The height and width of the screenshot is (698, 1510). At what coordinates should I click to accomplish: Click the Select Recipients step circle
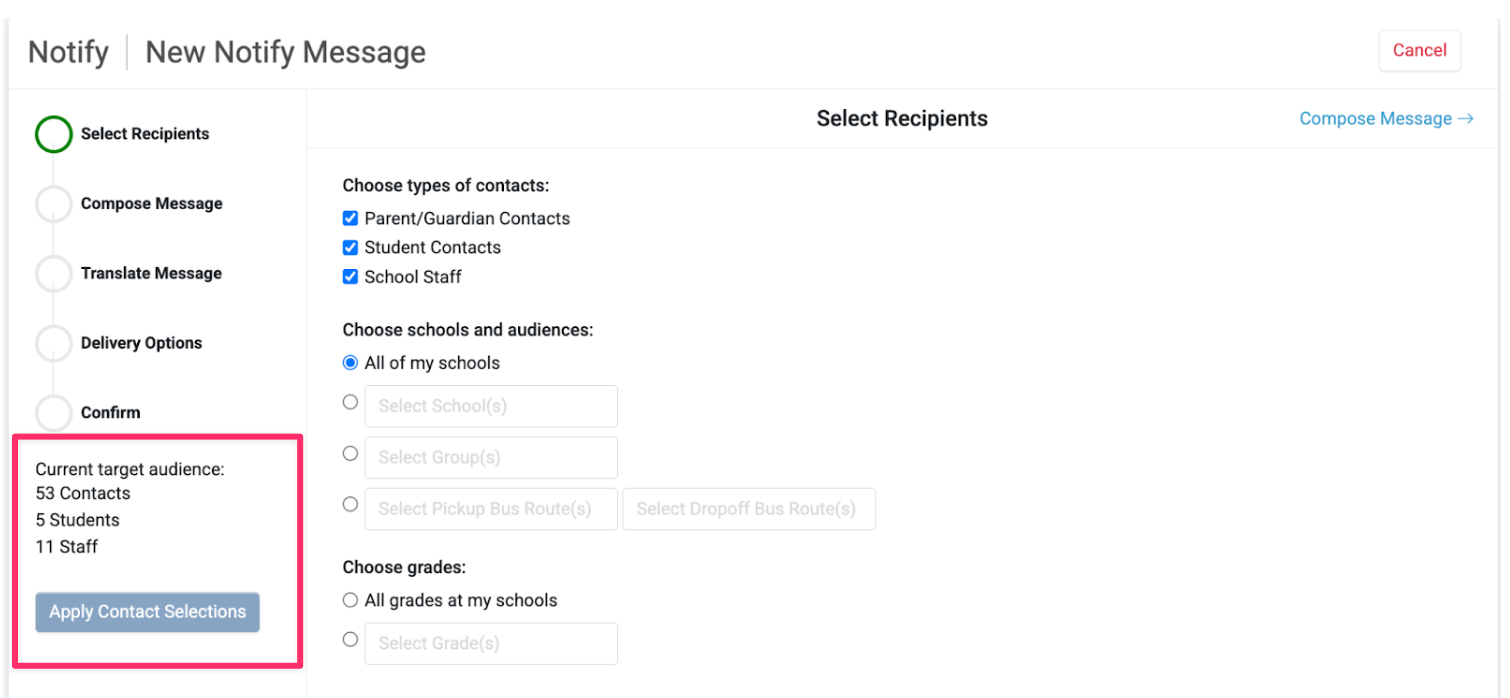(54, 134)
